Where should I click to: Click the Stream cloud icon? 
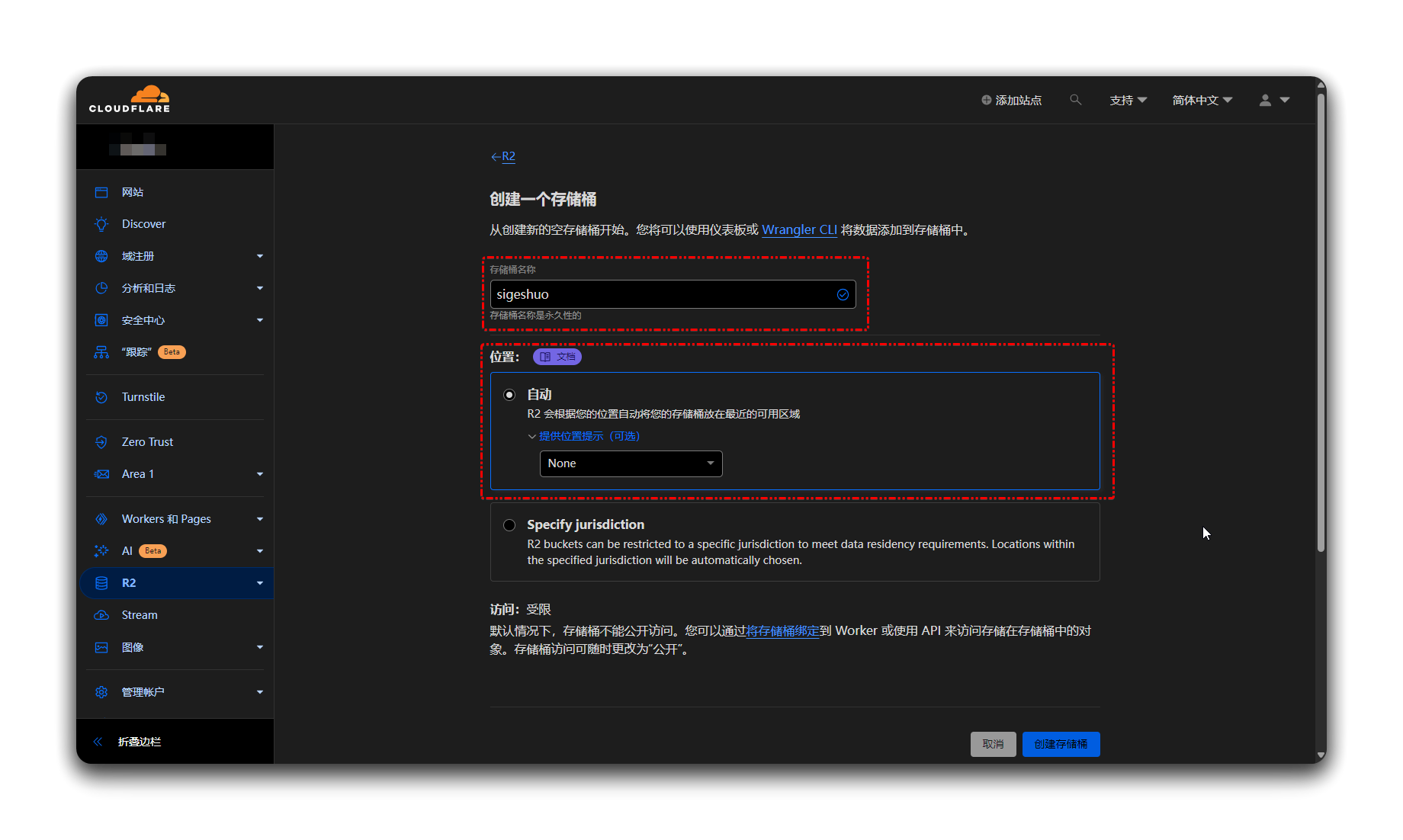101,615
